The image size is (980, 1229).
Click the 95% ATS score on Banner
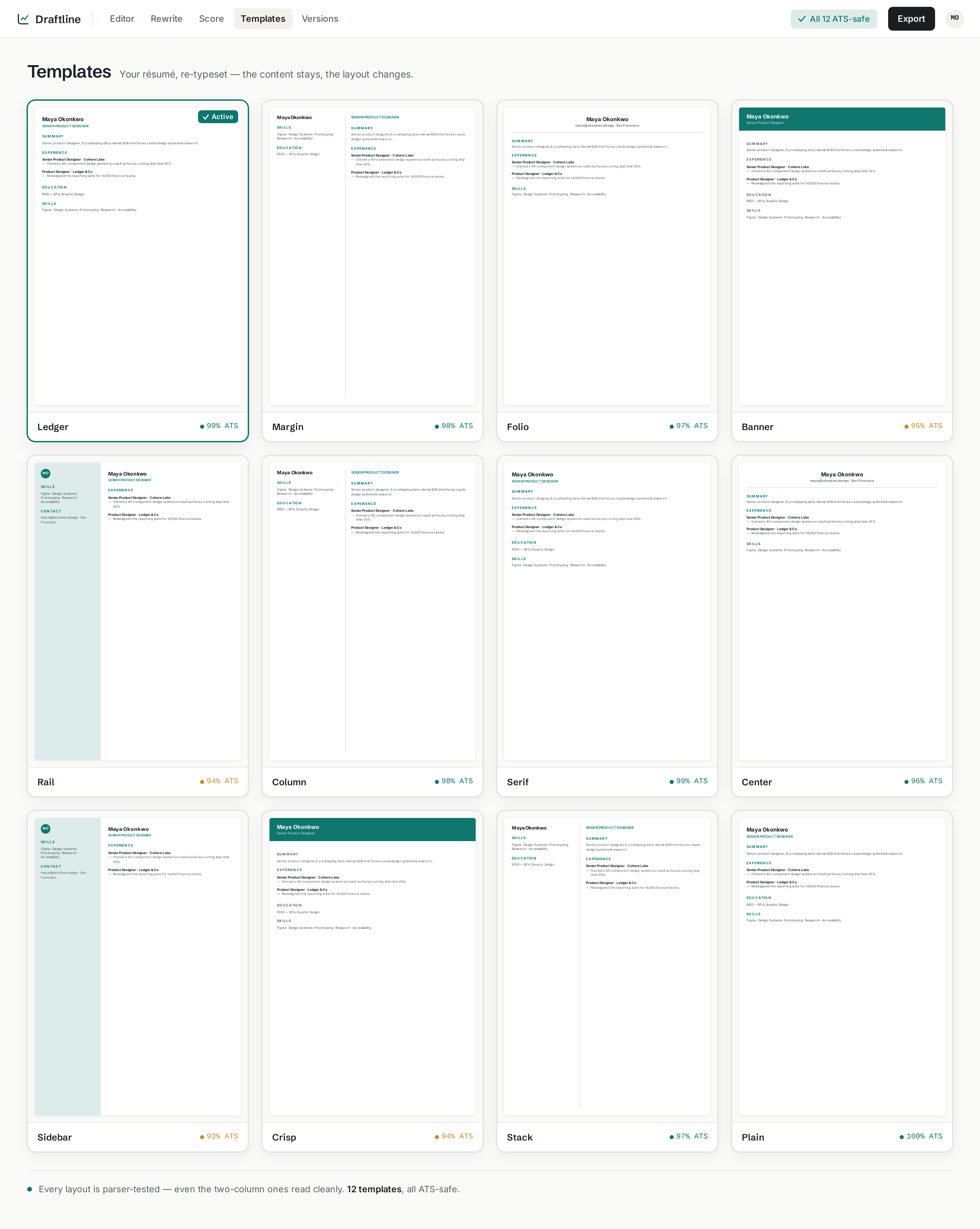[924, 426]
